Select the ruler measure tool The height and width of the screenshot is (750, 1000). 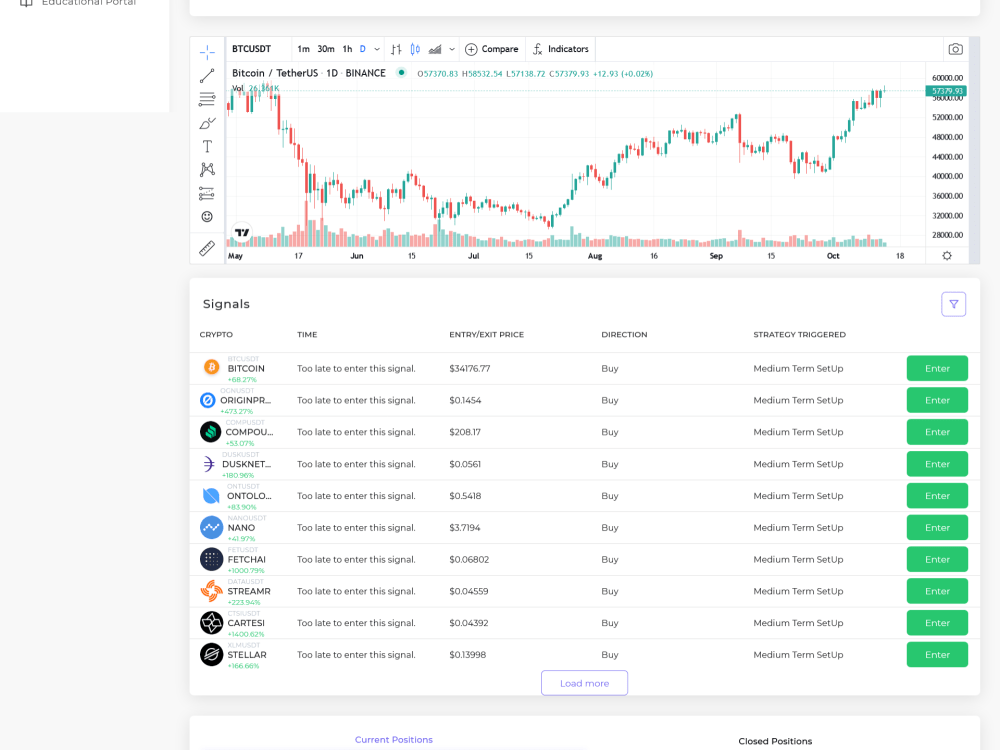click(207, 248)
